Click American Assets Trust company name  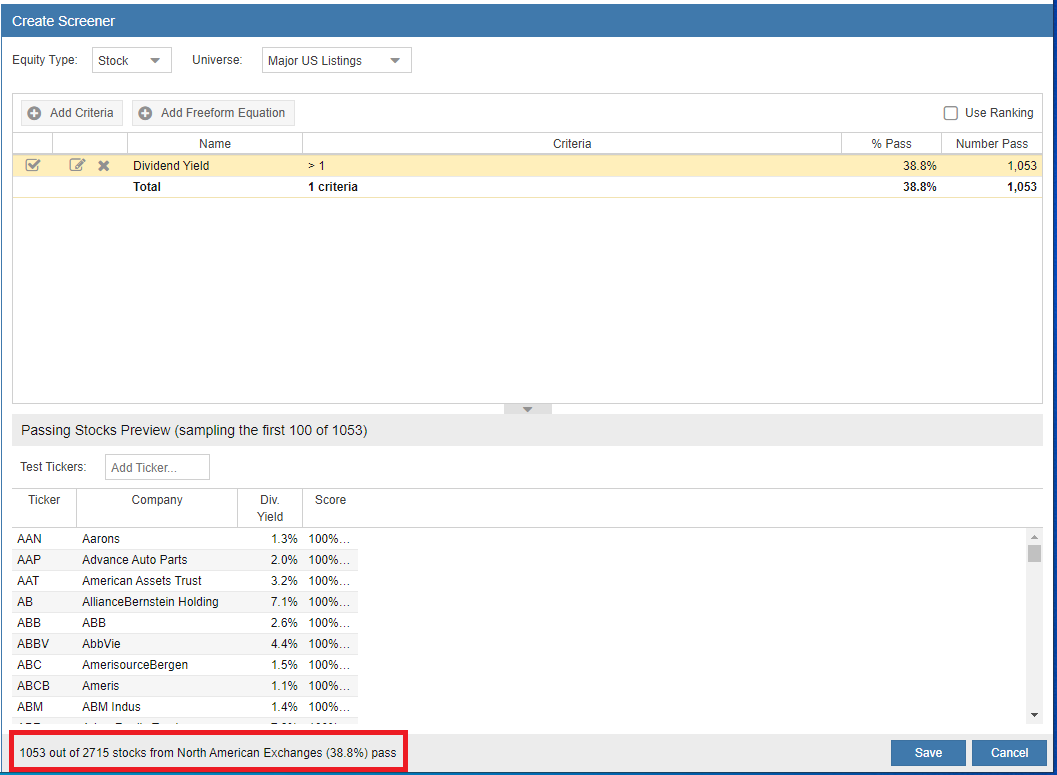(142, 580)
